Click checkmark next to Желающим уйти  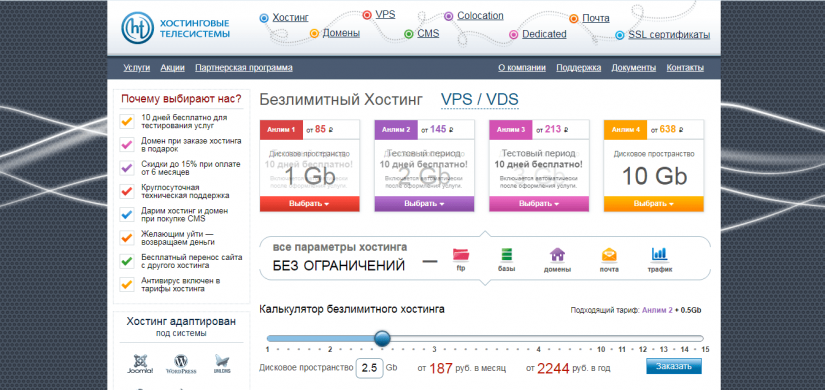(127, 237)
